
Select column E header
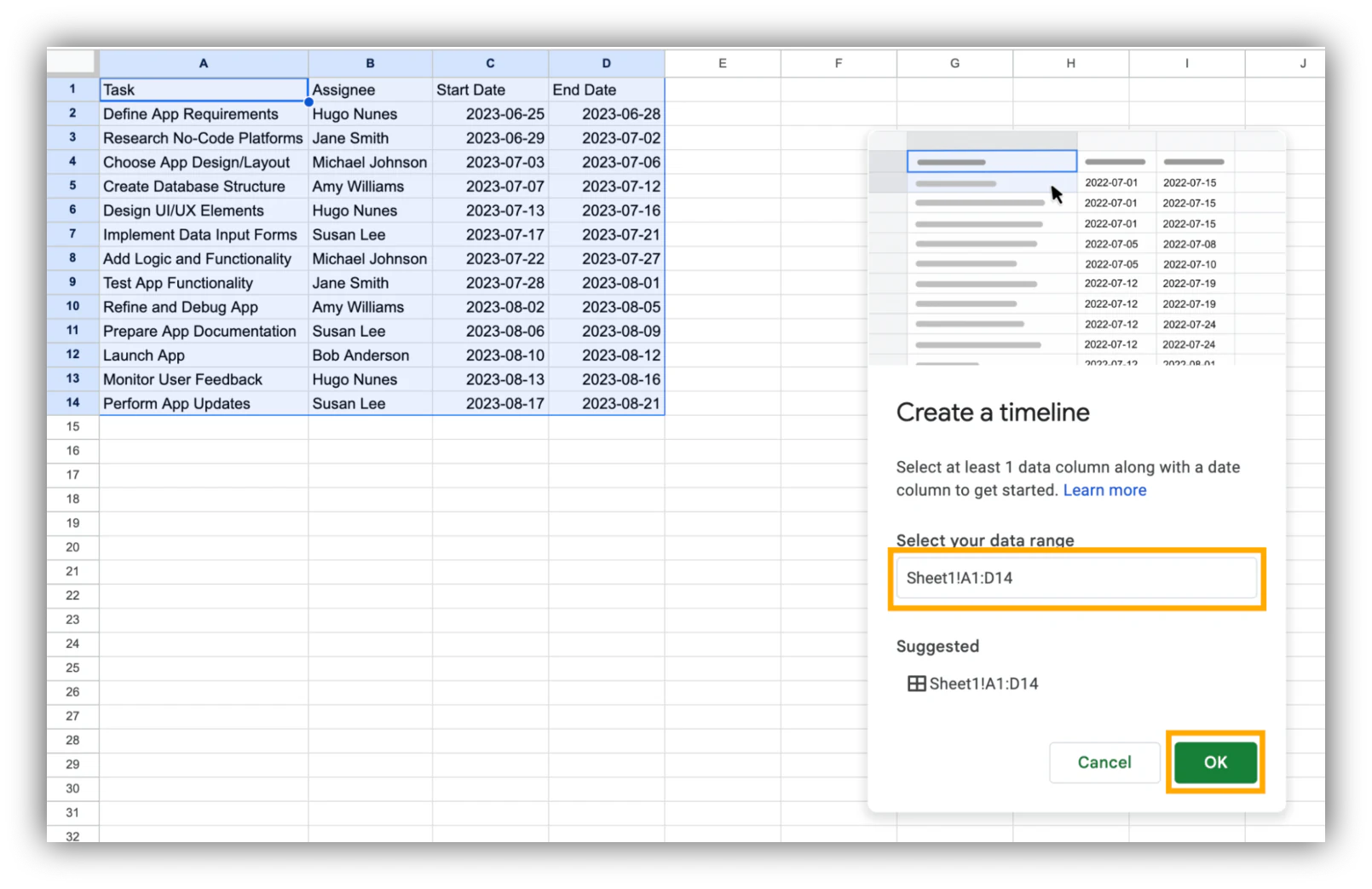(723, 63)
